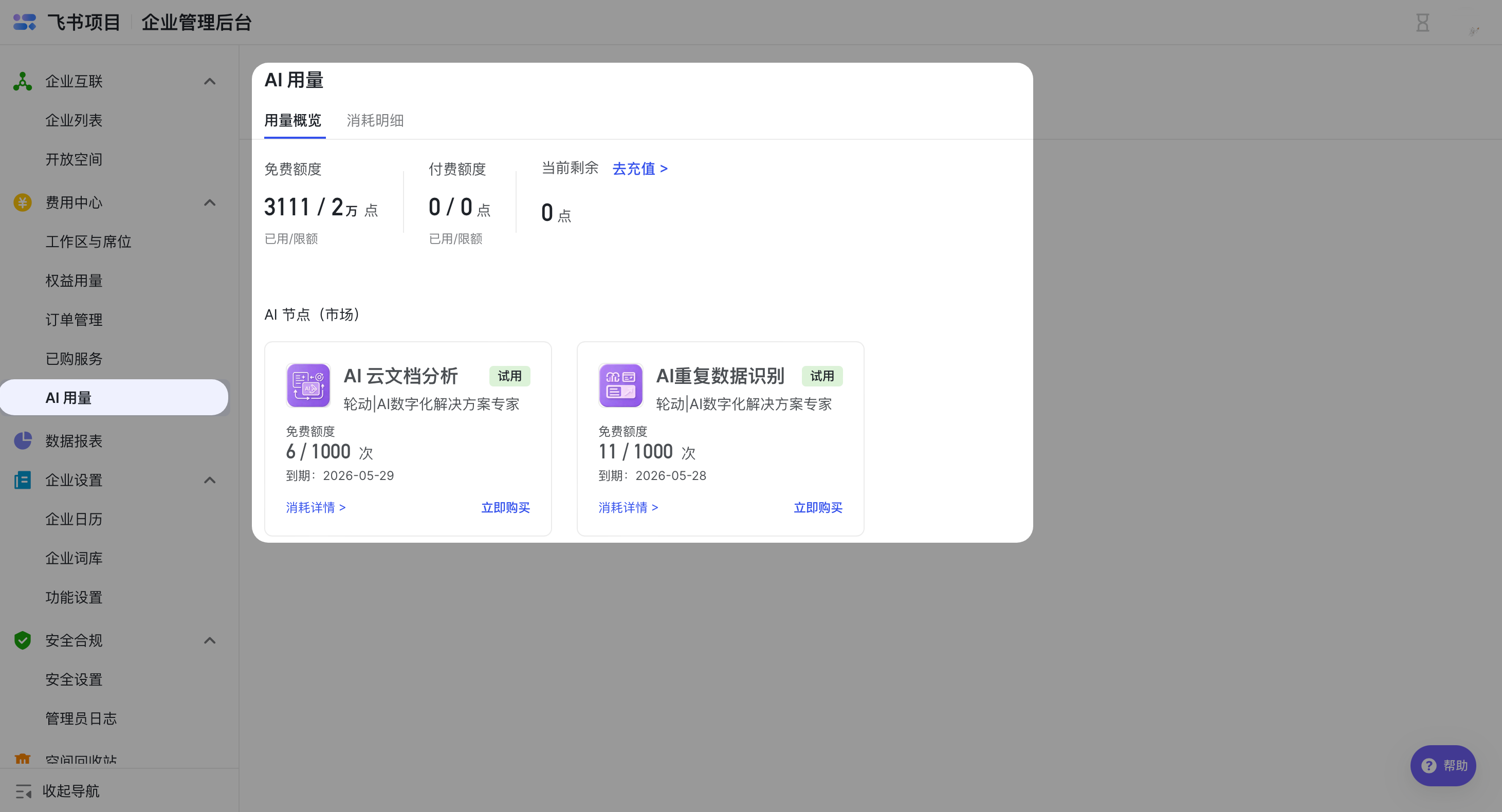Collapse the 费用中心 section chevron
This screenshot has height=812, width=1502.
point(210,202)
